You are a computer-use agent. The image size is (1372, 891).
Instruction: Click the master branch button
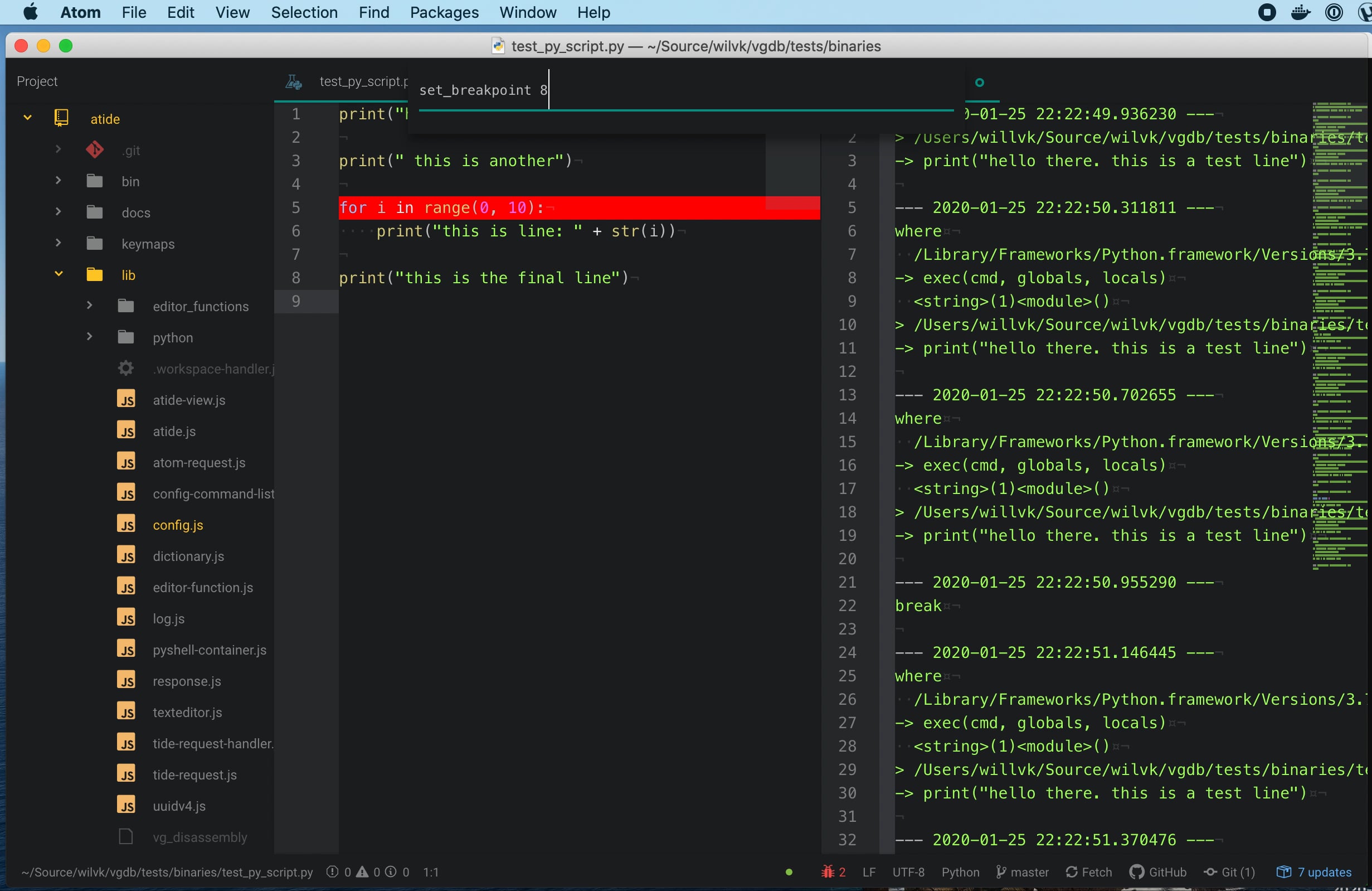pos(1023,872)
